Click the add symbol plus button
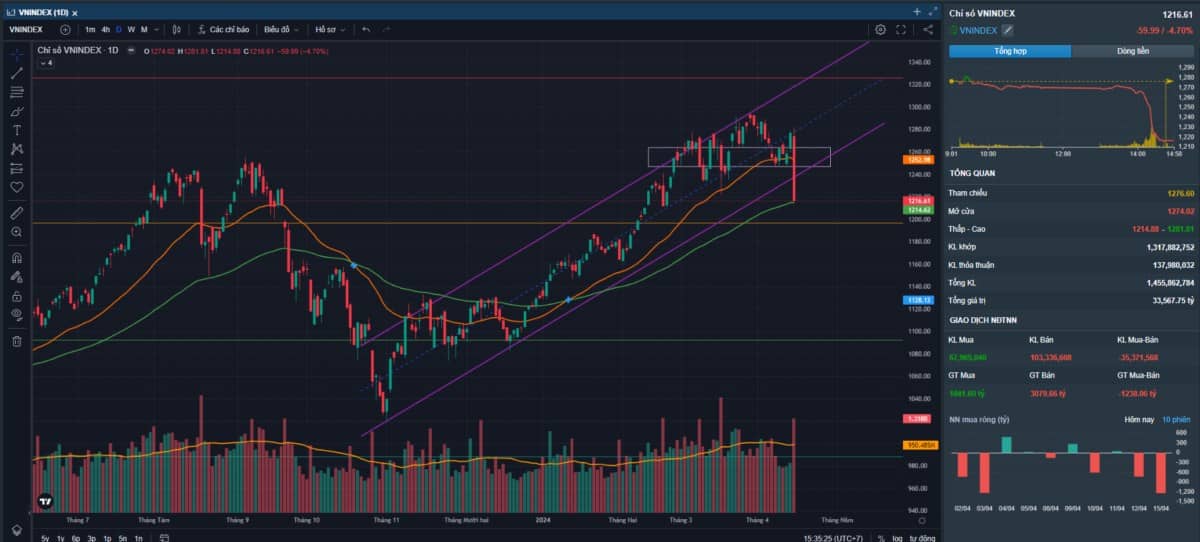This screenshot has height=542, width=1200. point(65,30)
